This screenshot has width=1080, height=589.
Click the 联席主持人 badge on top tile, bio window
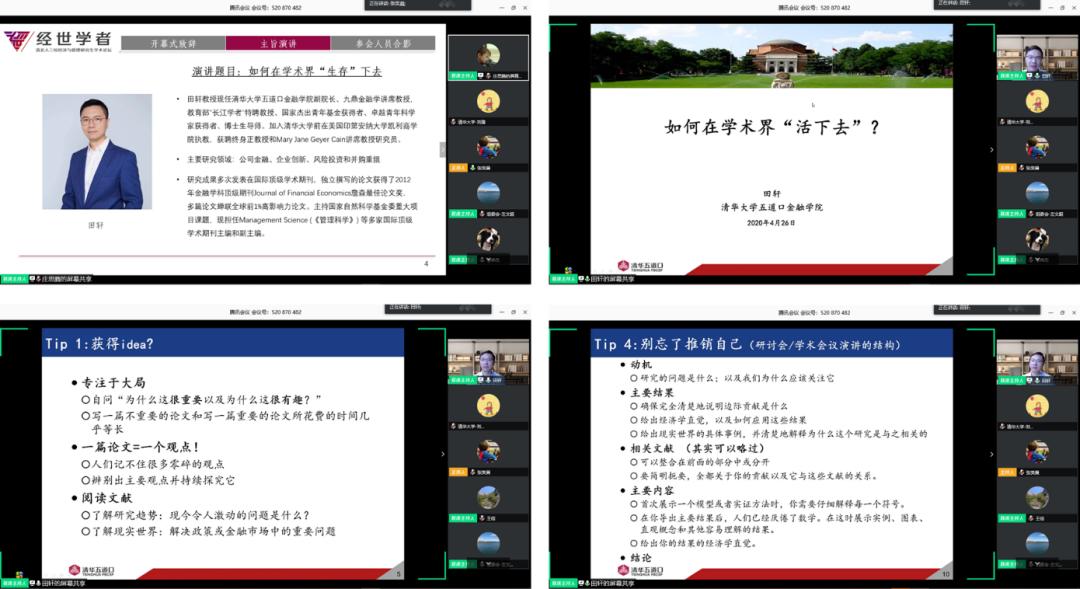(462, 76)
